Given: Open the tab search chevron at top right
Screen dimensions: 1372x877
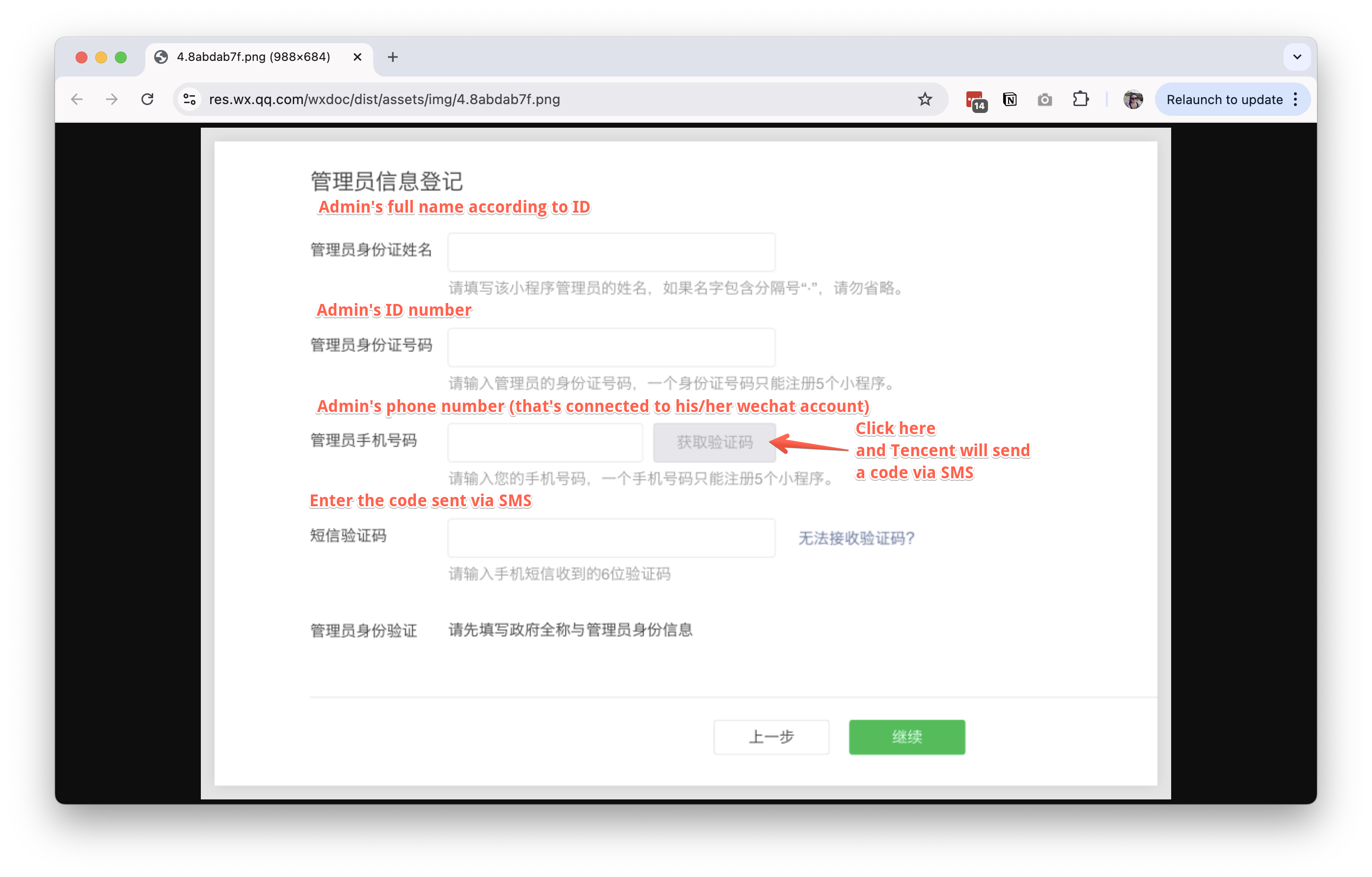Looking at the screenshot, I should tap(1297, 56).
